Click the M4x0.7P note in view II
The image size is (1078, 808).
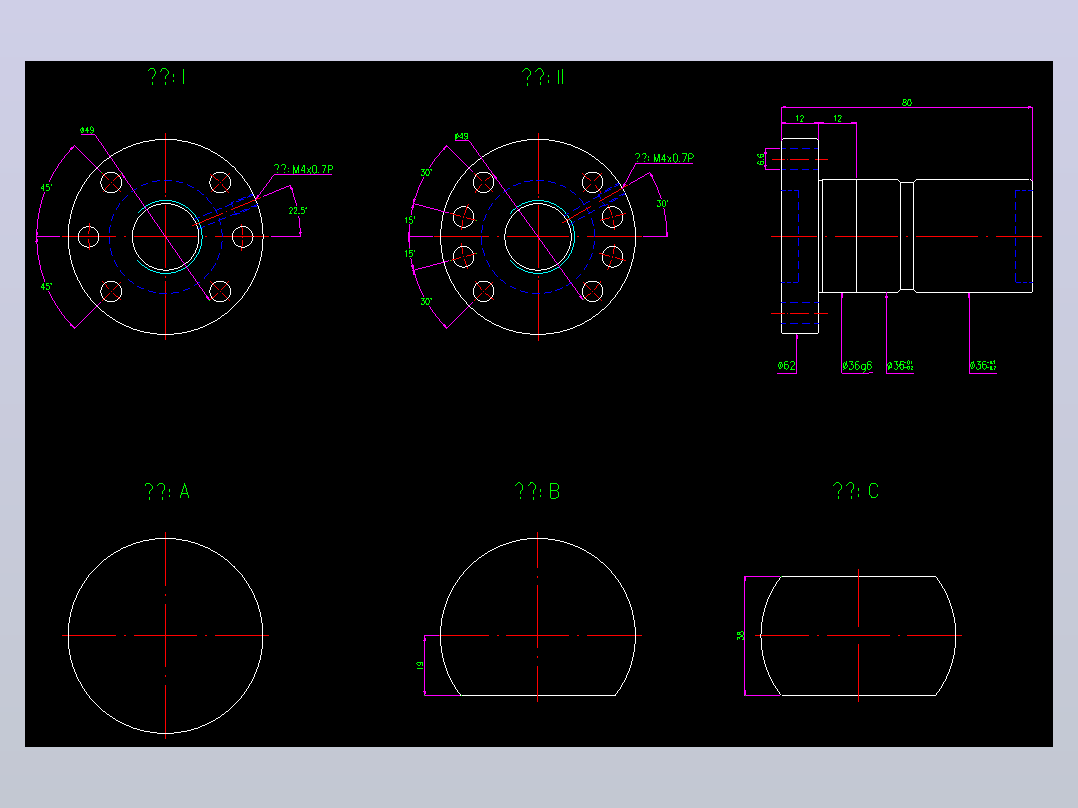(664, 158)
